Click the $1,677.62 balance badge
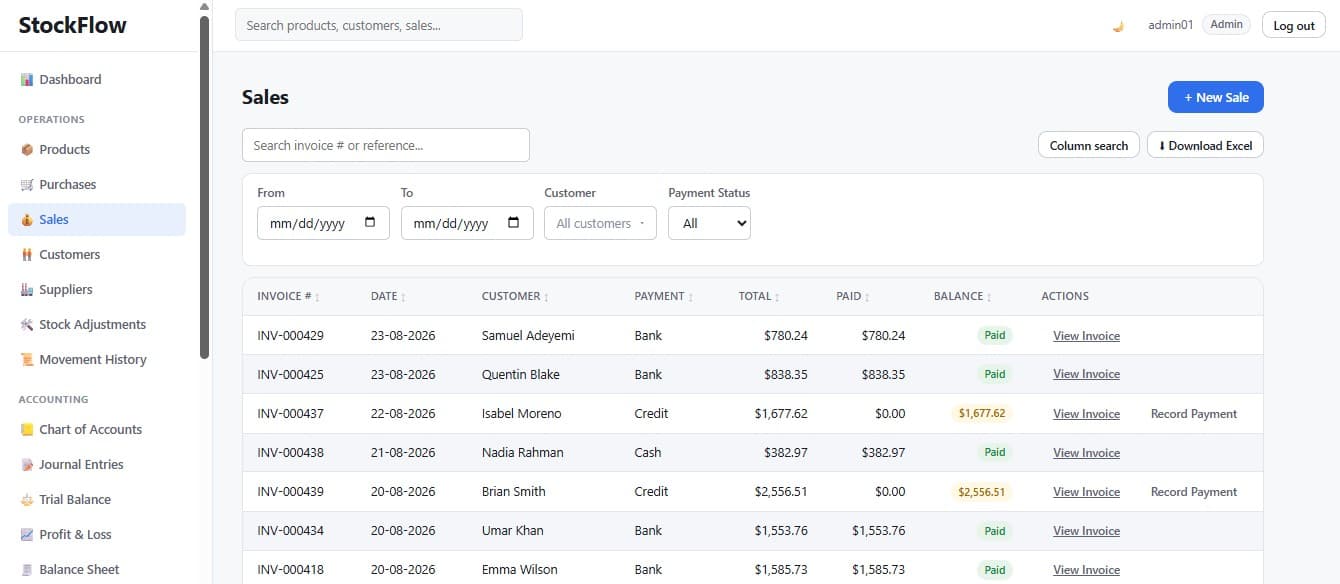The height and width of the screenshot is (584, 1340). [982, 414]
